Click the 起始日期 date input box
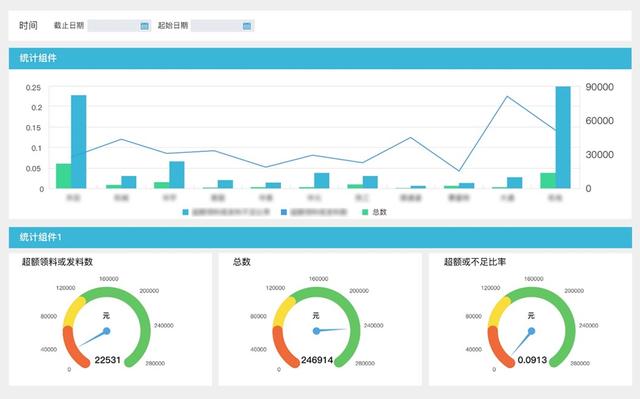 coord(222,26)
